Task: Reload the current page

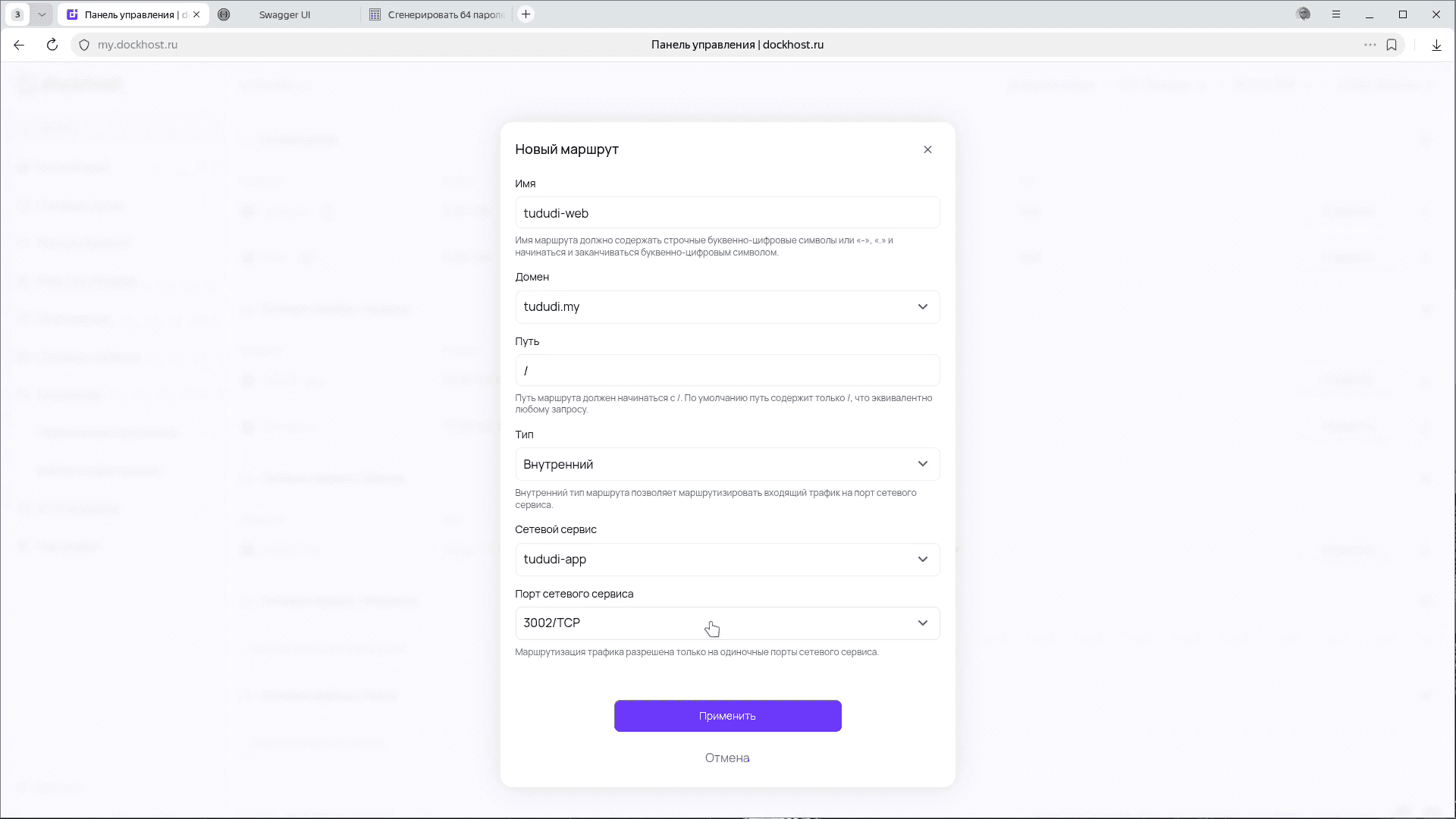Action: (52, 45)
